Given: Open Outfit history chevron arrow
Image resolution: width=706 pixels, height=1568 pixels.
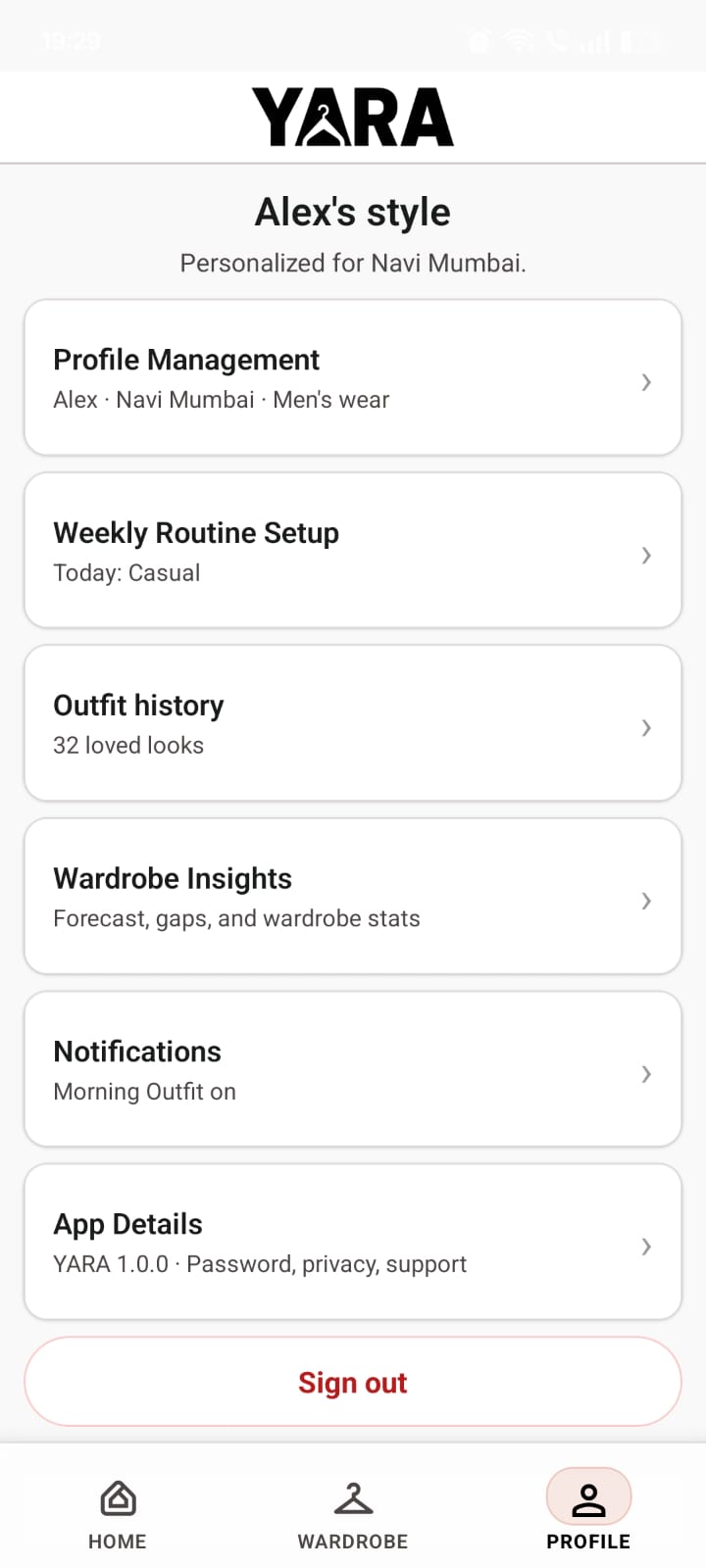Looking at the screenshot, I should [646, 727].
